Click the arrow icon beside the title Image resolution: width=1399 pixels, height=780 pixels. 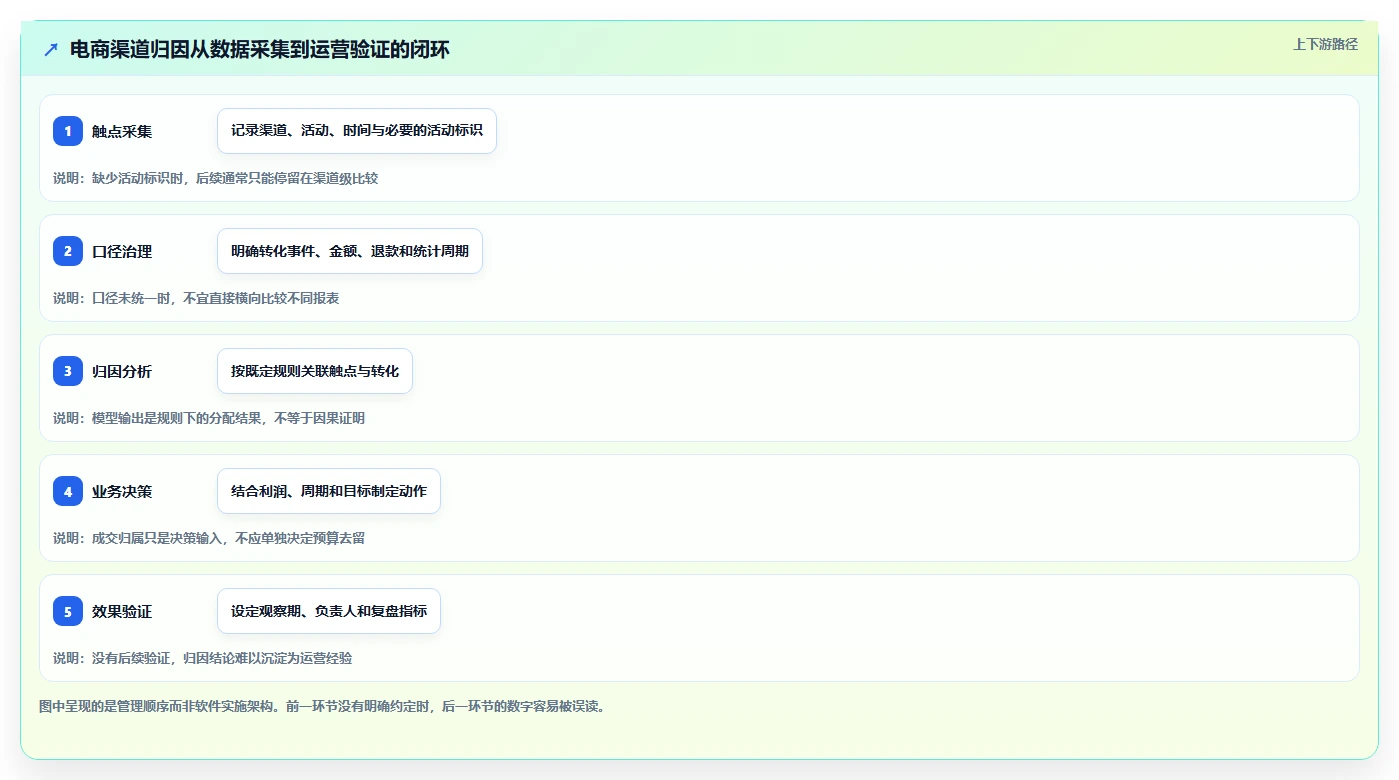pyautogui.click(x=51, y=49)
